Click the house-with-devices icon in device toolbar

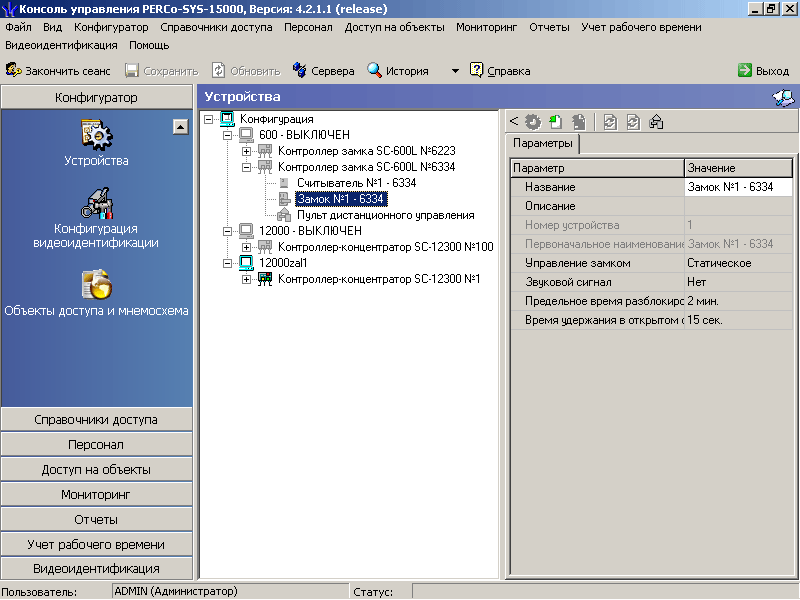pyautogui.click(x=656, y=122)
